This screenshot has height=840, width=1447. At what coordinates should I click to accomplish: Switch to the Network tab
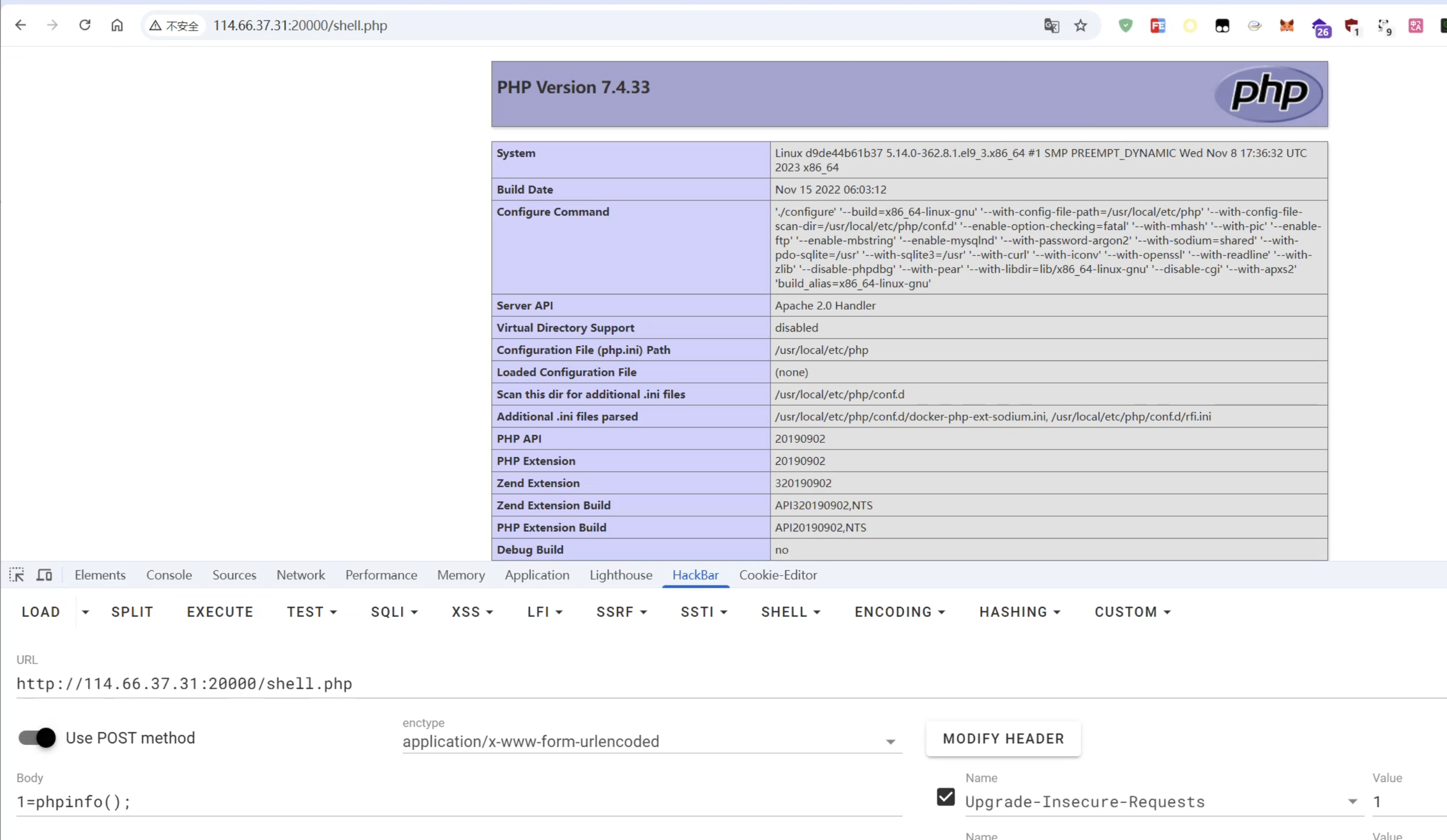pyautogui.click(x=301, y=575)
